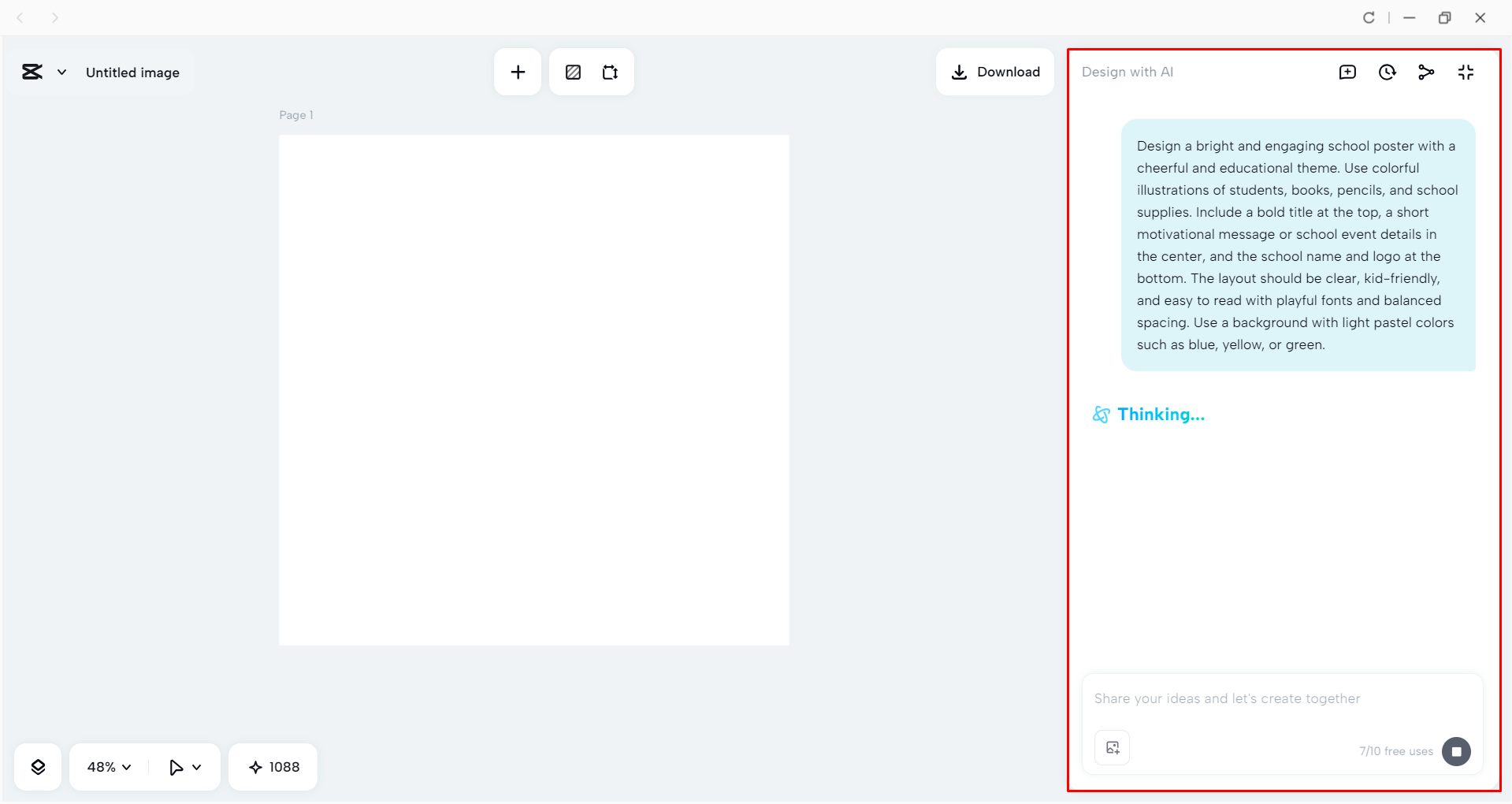Restore down the application window
Viewport: 1512px width, 804px height.
tap(1444, 17)
